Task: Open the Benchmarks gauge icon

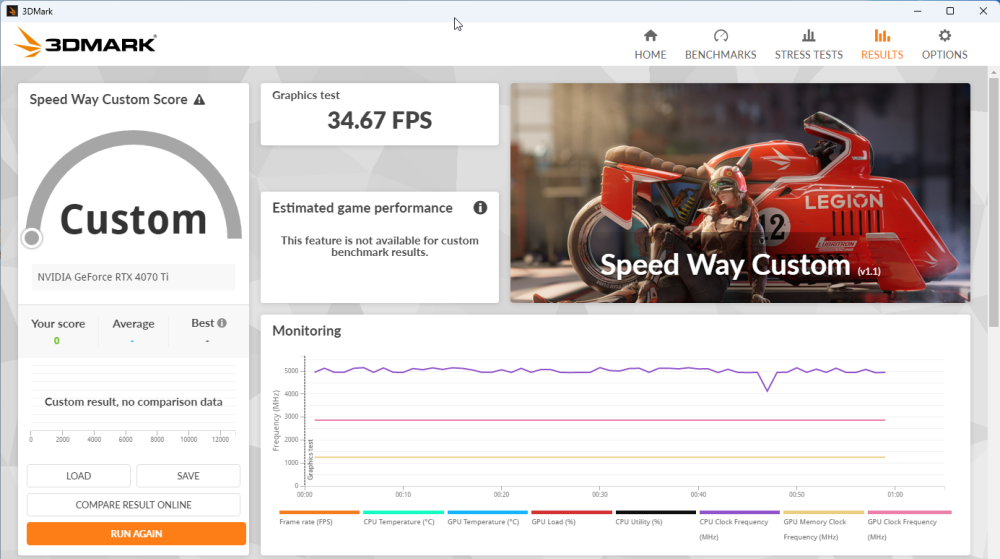Action: 721,36
